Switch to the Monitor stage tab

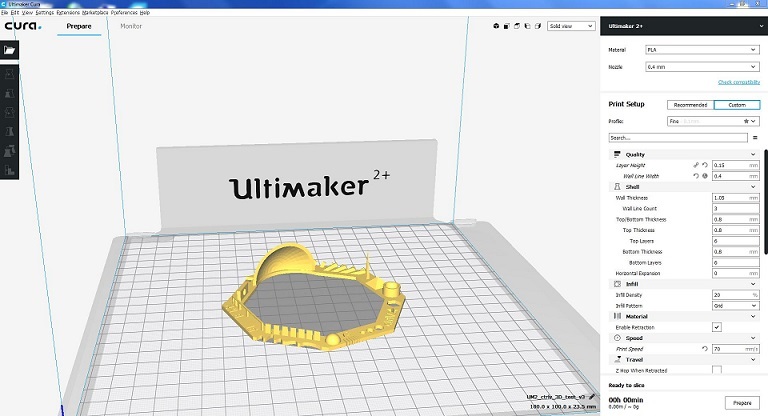point(131,26)
